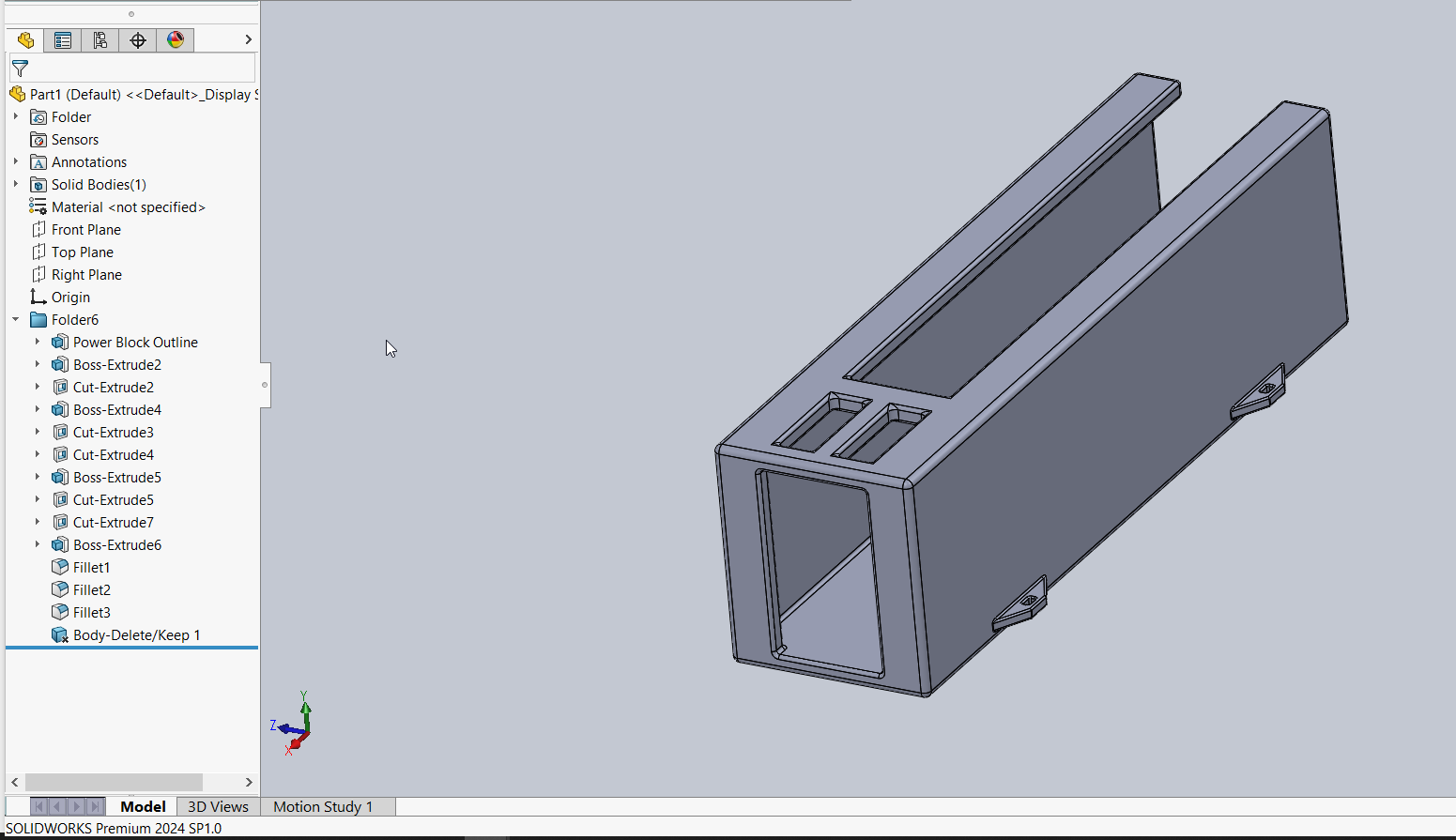This screenshot has width=1456, height=840.
Task: Click the Material not specified item
Action: tap(128, 207)
